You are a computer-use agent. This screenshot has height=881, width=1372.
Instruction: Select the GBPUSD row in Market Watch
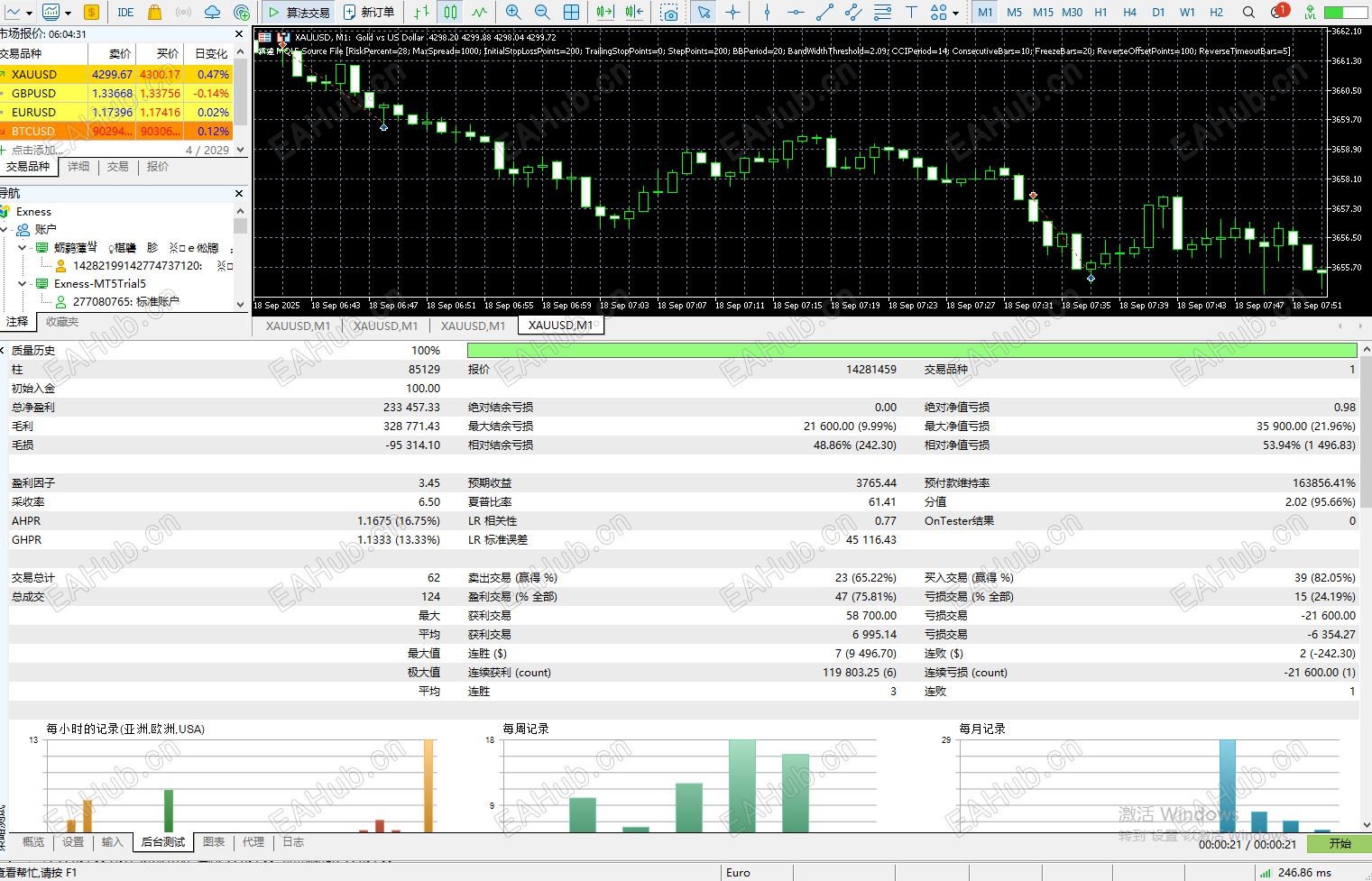pos(116,93)
